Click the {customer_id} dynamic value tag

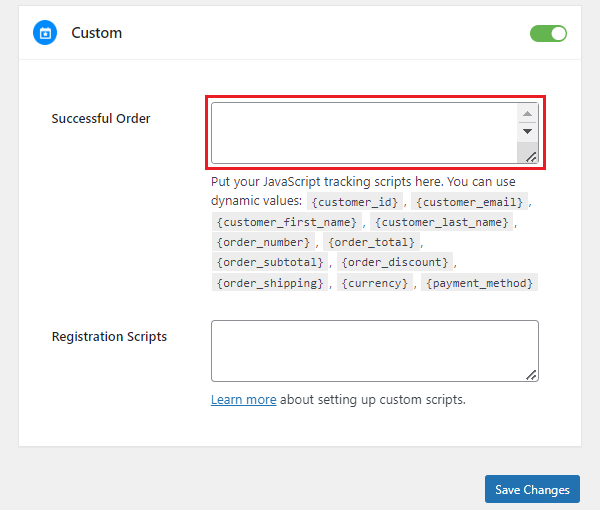357,202
